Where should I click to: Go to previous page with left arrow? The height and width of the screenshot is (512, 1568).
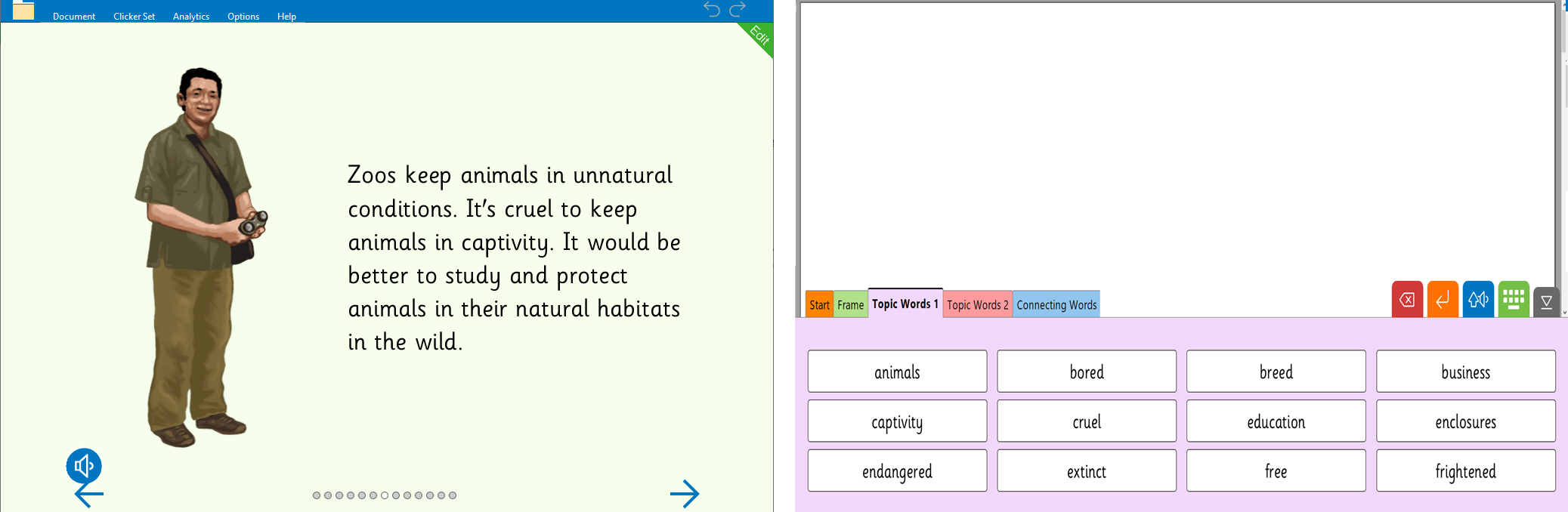coord(89,495)
